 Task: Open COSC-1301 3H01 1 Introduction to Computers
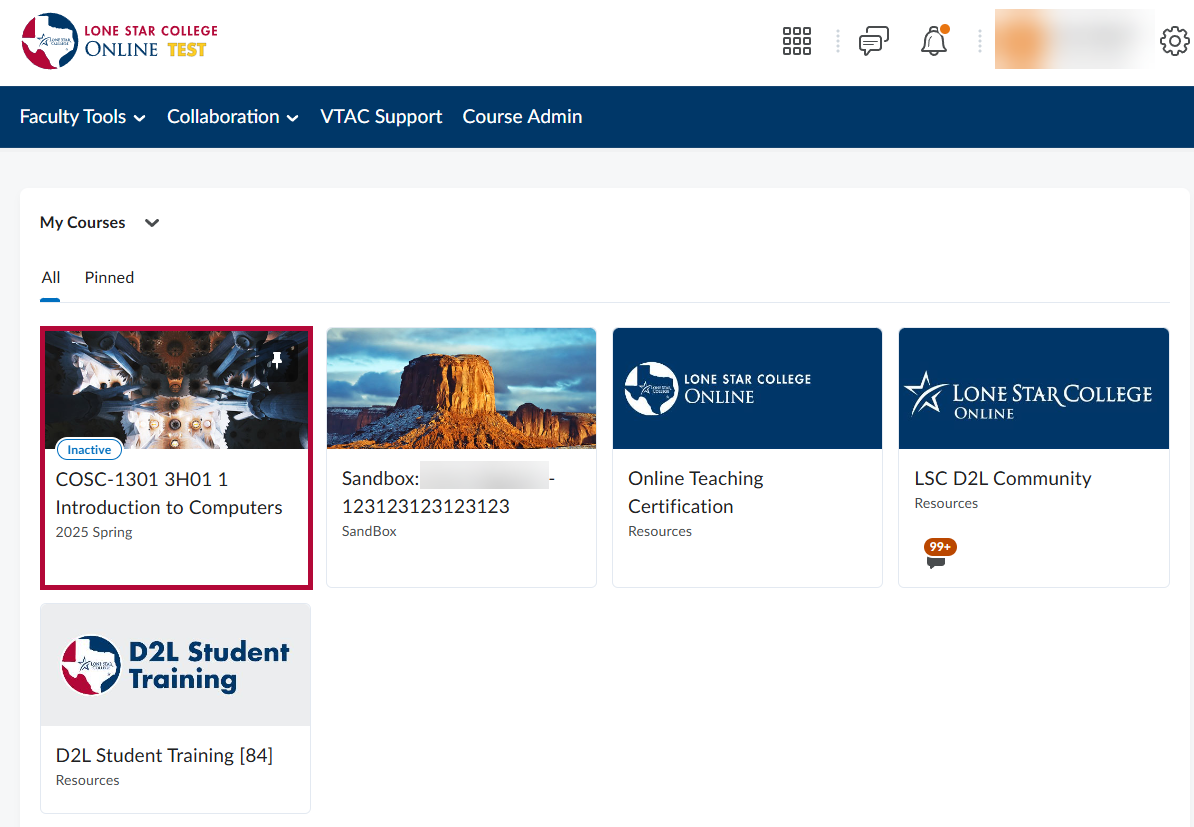coord(169,493)
